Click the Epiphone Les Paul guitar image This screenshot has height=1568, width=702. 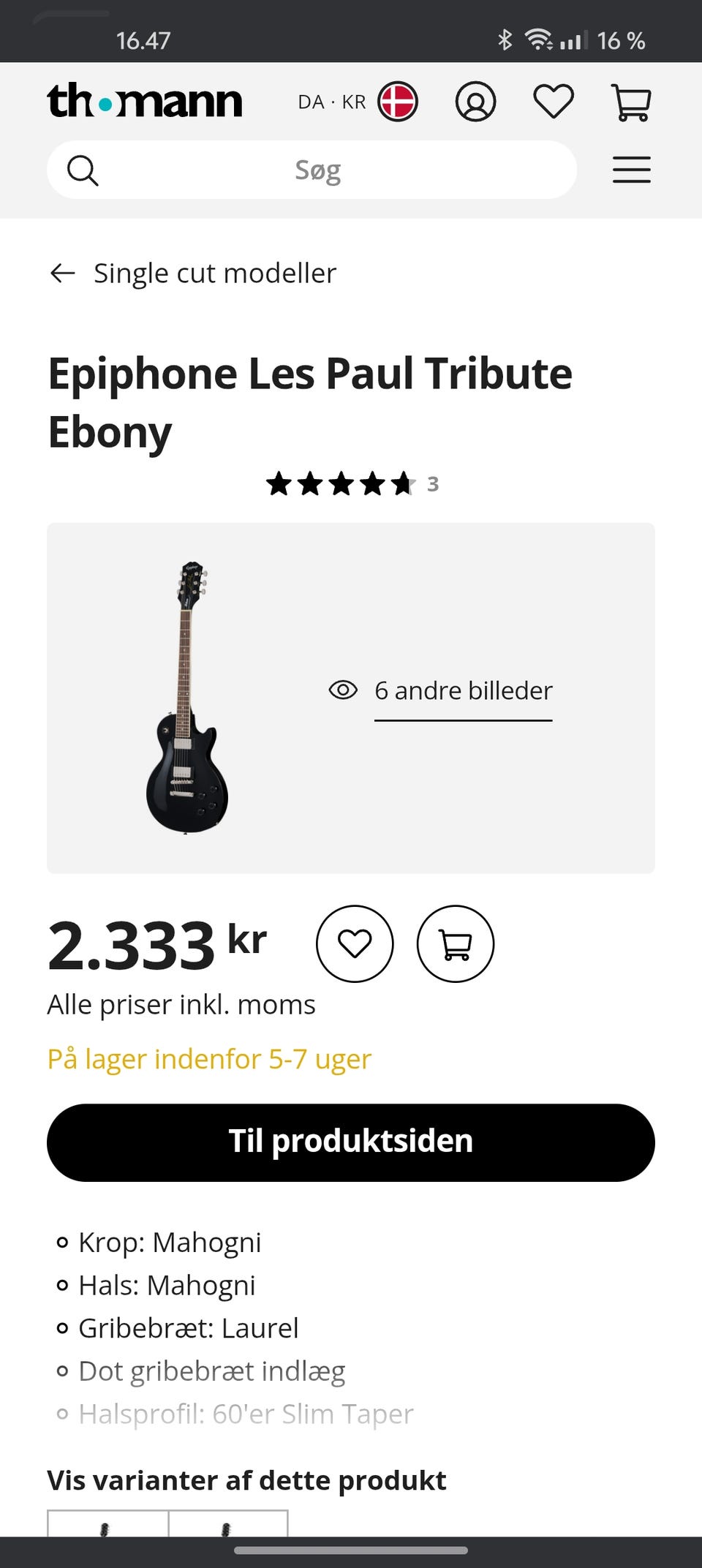click(x=186, y=697)
